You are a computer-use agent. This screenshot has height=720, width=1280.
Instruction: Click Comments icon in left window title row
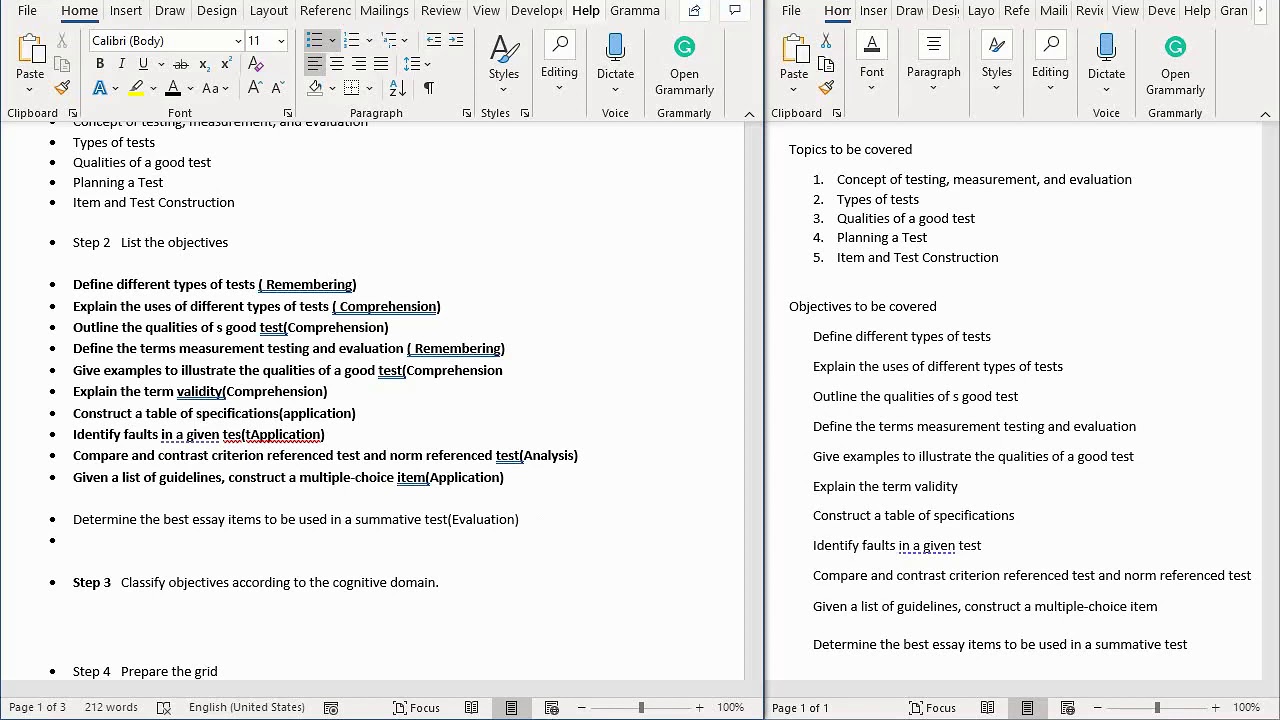coord(735,11)
